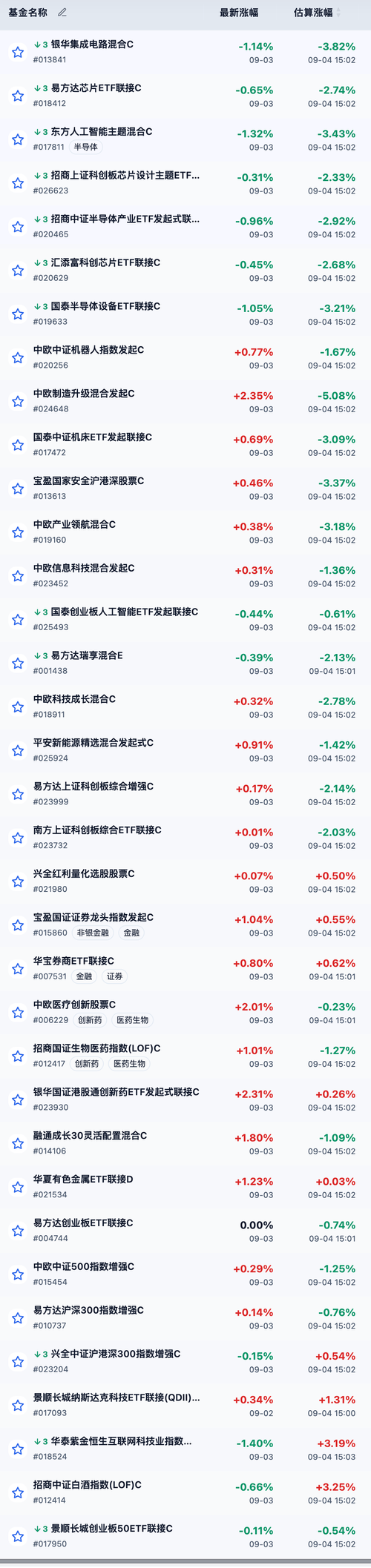Star the 招商中证白酒指数(LOF)C fund
371x1568 pixels.
click(18, 1492)
